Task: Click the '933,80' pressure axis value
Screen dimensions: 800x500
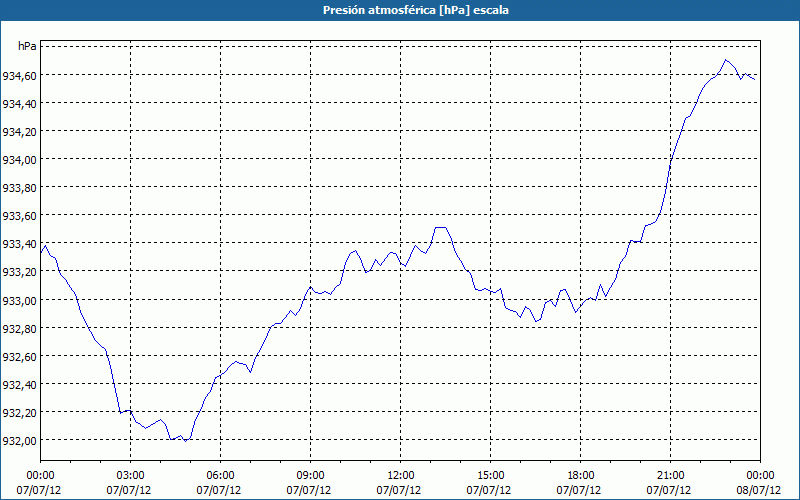Action: [19, 188]
